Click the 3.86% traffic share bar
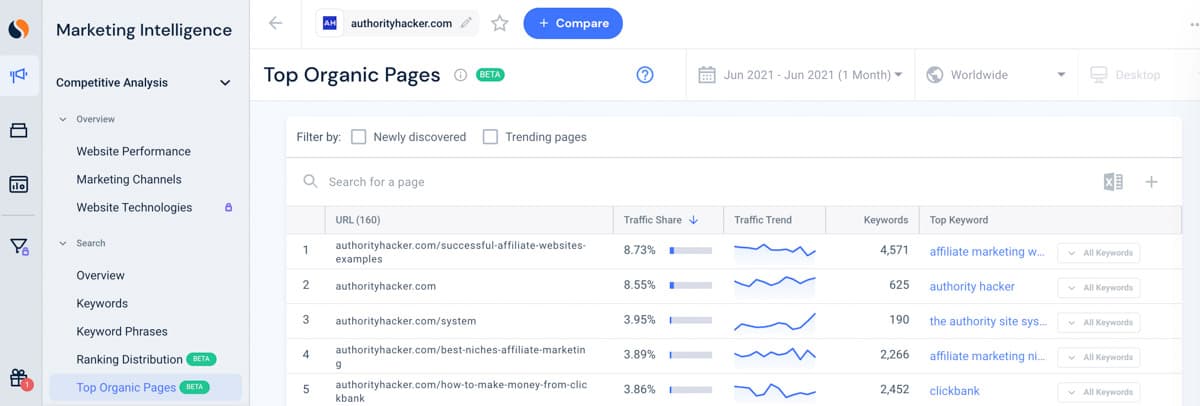Viewport: 1200px width, 406px height. pyautogui.click(x=690, y=391)
